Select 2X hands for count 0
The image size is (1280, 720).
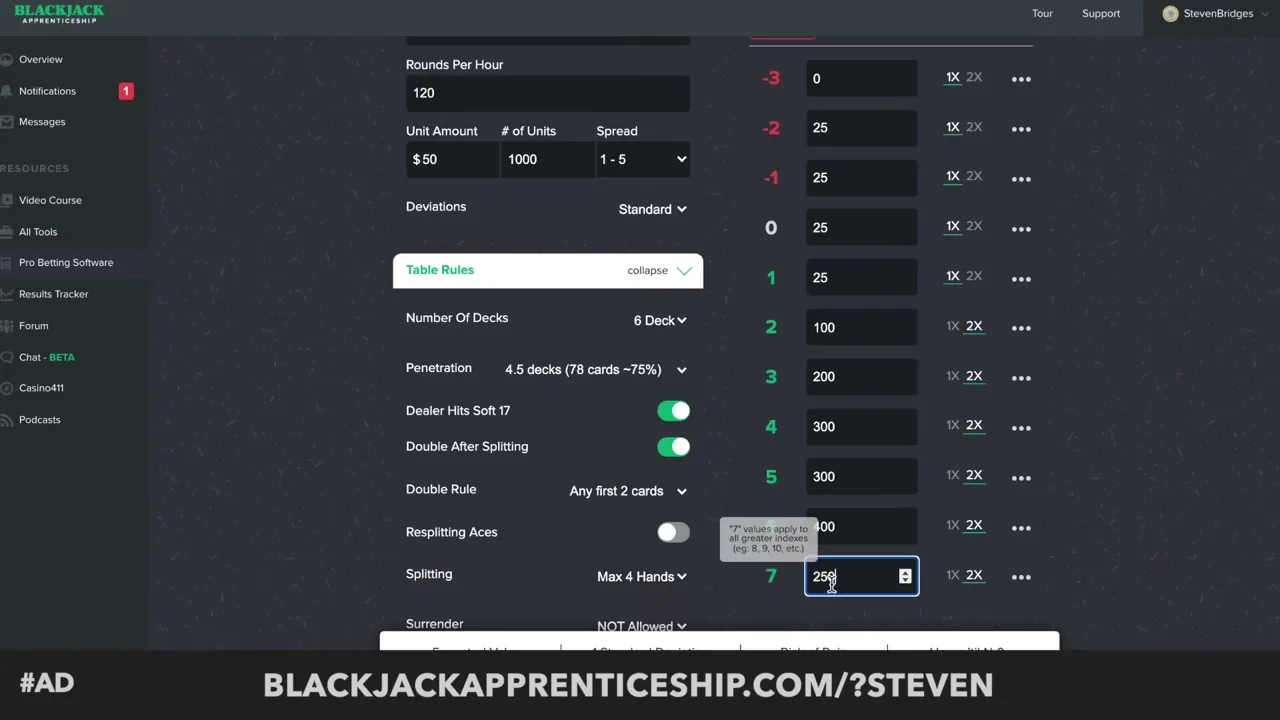coord(974,226)
